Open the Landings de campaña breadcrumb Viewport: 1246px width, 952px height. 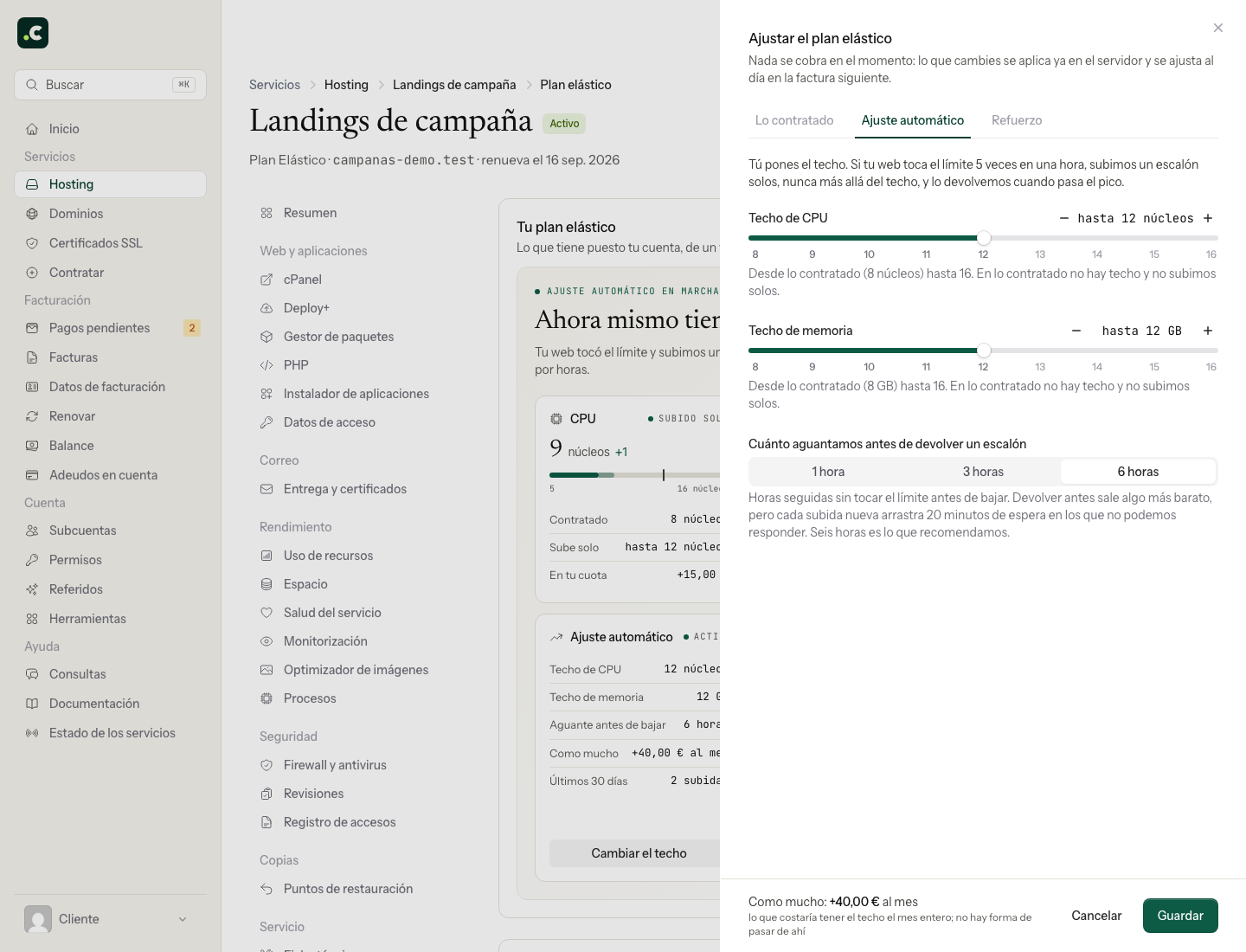point(454,85)
